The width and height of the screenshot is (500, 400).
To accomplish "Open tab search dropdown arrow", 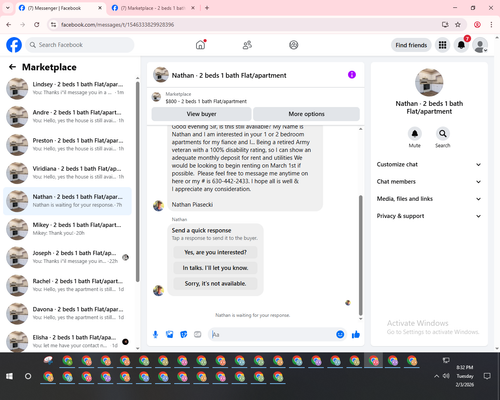I will click(8, 8).
